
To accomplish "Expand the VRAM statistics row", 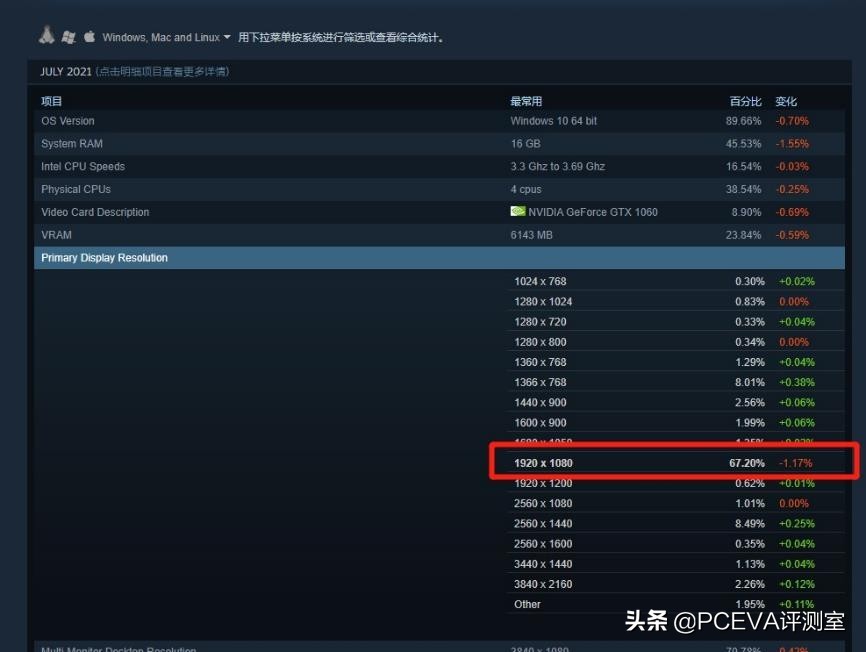I will pyautogui.click(x=56, y=234).
